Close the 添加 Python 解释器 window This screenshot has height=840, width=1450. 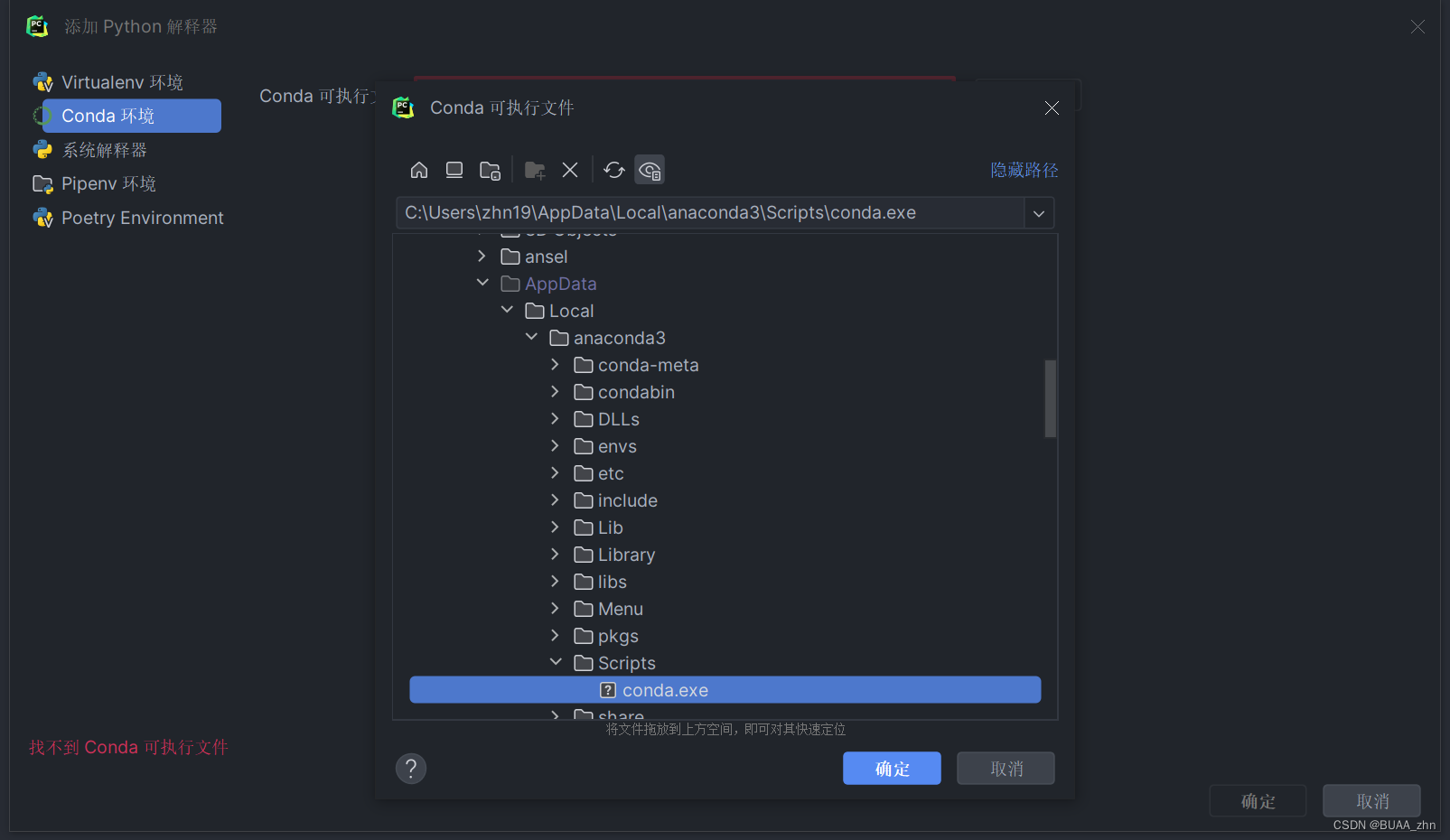tap(1417, 27)
